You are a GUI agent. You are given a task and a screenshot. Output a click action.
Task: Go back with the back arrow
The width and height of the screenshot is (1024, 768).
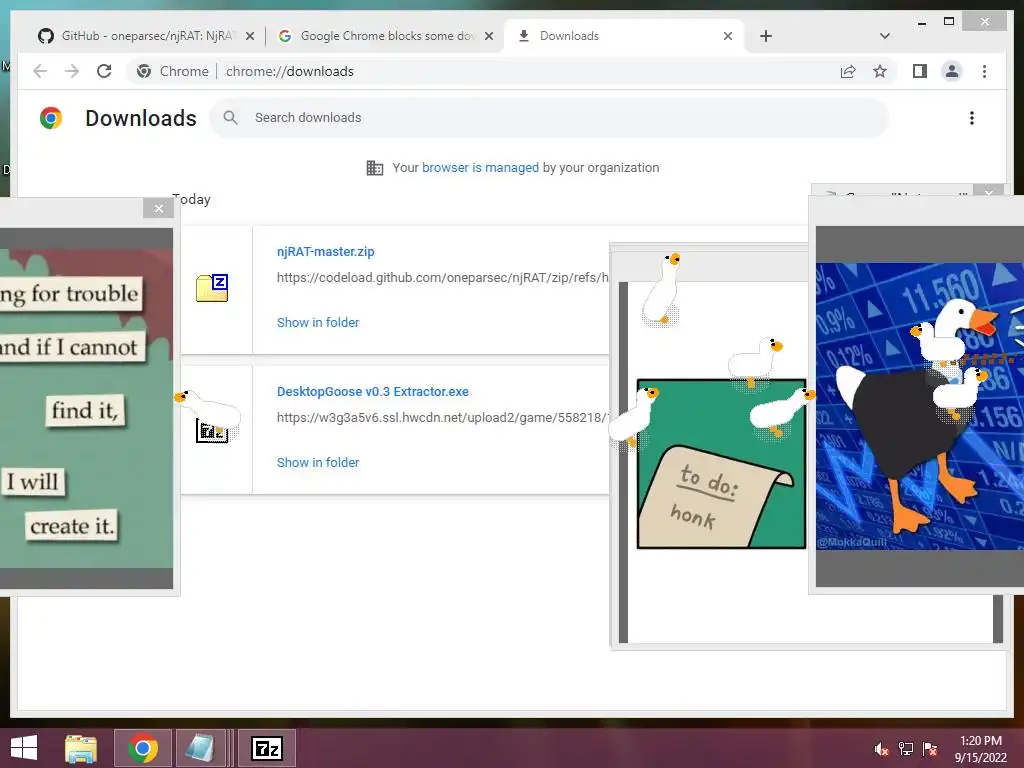coord(40,71)
